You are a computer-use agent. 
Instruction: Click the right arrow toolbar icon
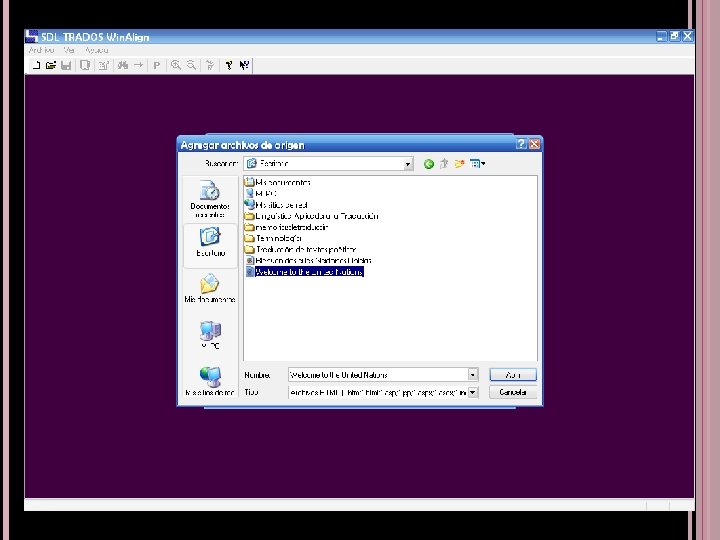[x=138, y=65]
